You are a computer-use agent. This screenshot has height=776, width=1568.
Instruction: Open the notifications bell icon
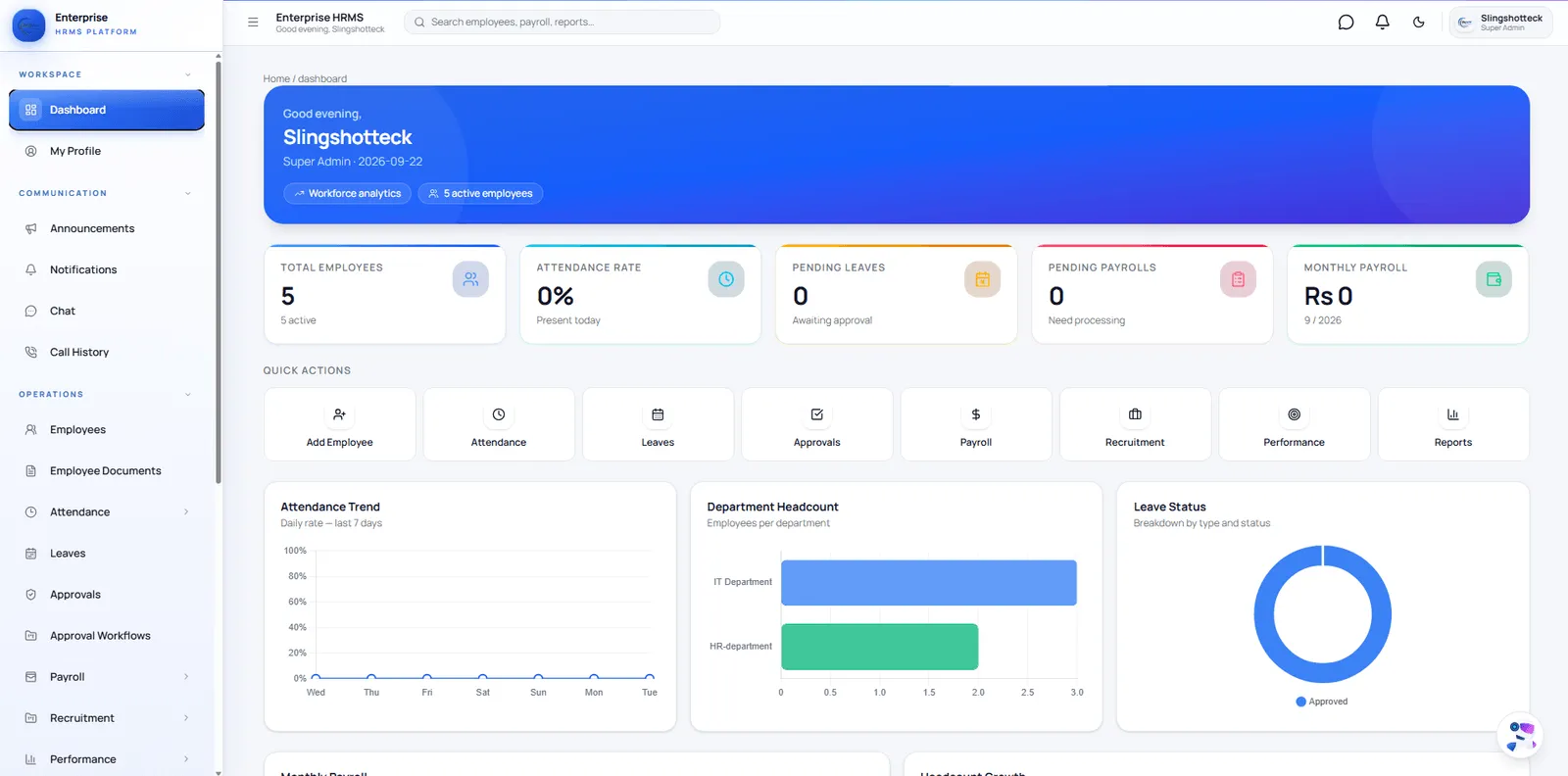pyautogui.click(x=1382, y=23)
